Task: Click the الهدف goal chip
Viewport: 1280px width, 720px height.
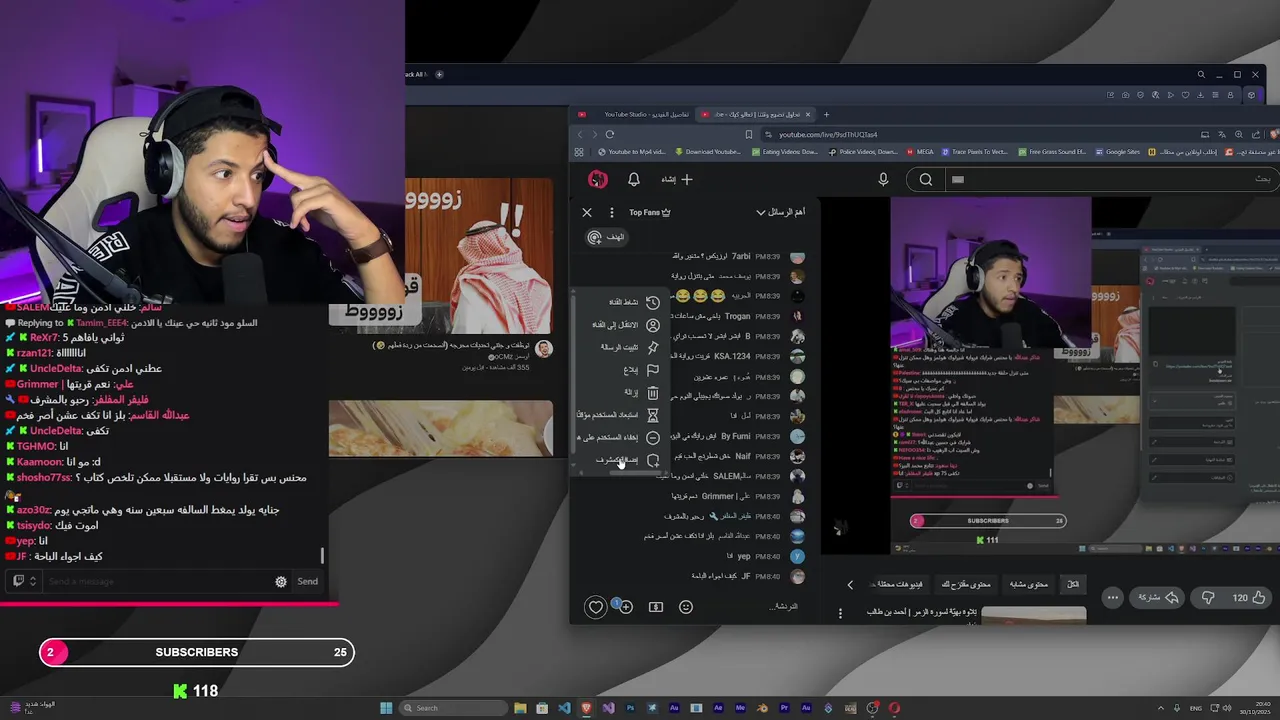Action: [x=606, y=237]
